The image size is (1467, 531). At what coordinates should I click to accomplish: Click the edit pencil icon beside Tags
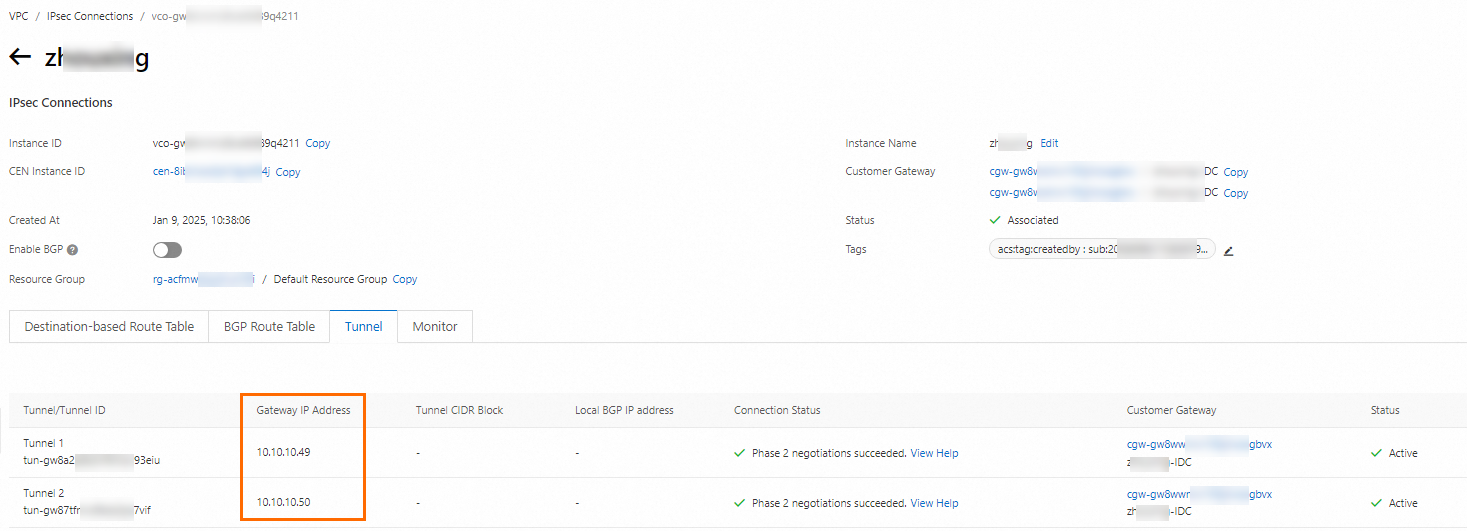[x=1228, y=251]
